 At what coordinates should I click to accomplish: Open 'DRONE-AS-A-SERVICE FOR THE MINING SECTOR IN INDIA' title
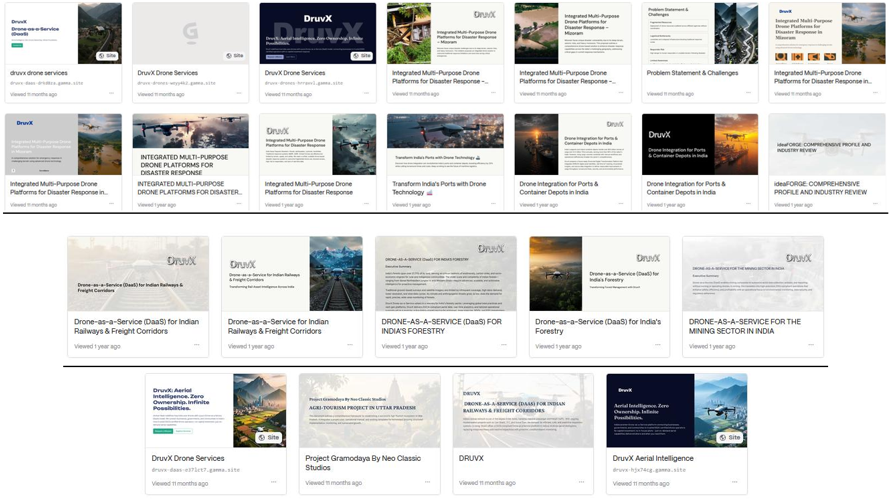tap(744, 326)
